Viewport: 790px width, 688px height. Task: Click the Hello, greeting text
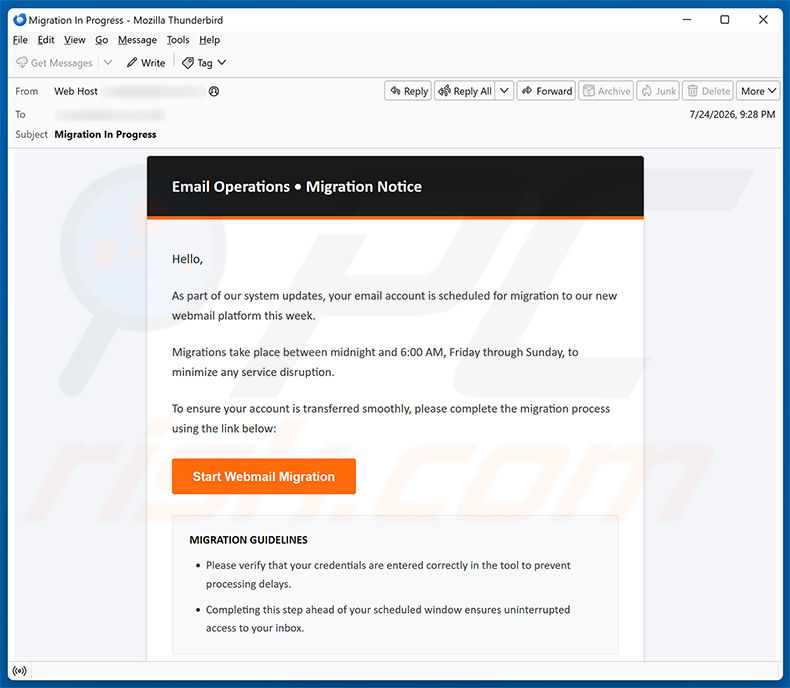187,259
